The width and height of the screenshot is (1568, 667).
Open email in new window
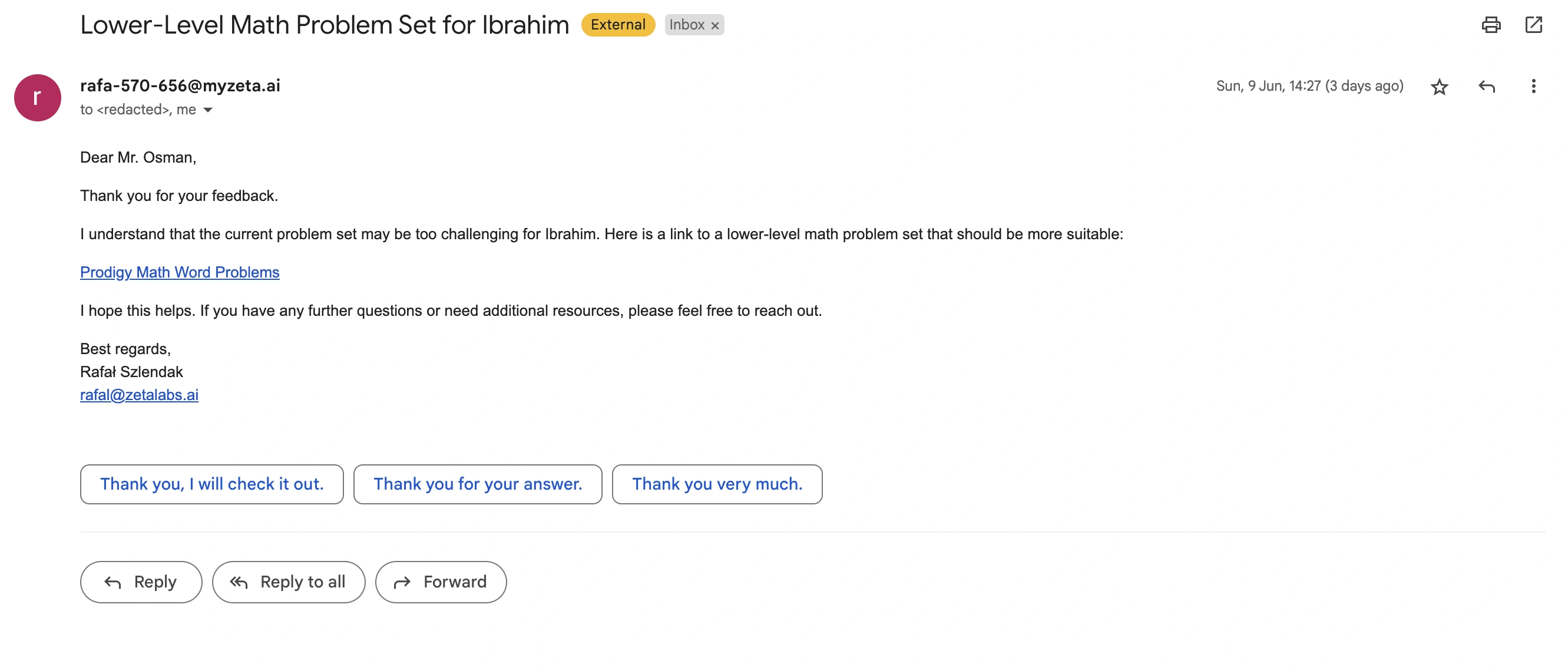[x=1533, y=25]
